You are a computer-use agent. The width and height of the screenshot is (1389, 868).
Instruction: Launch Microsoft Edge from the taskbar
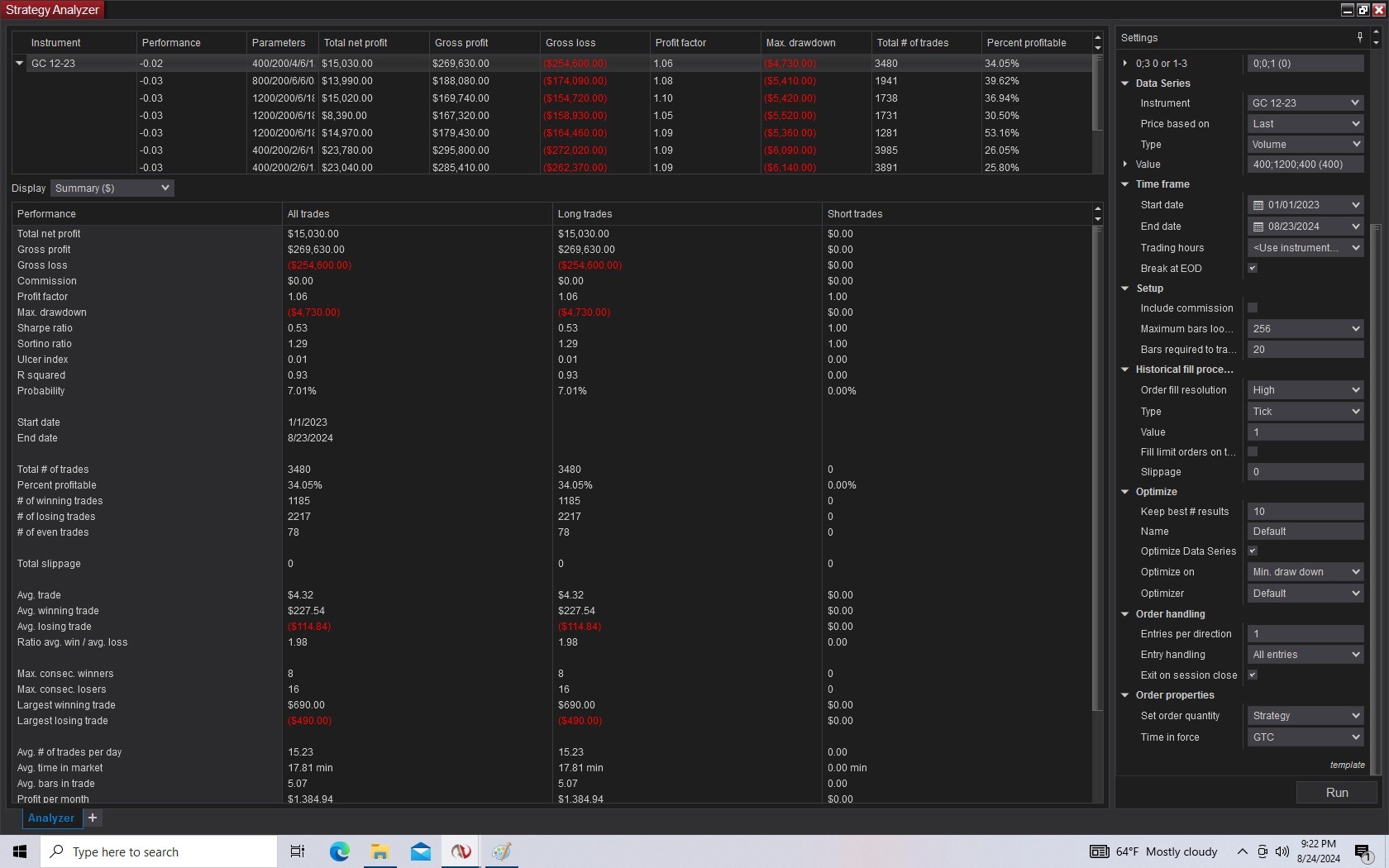click(x=339, y=851)
